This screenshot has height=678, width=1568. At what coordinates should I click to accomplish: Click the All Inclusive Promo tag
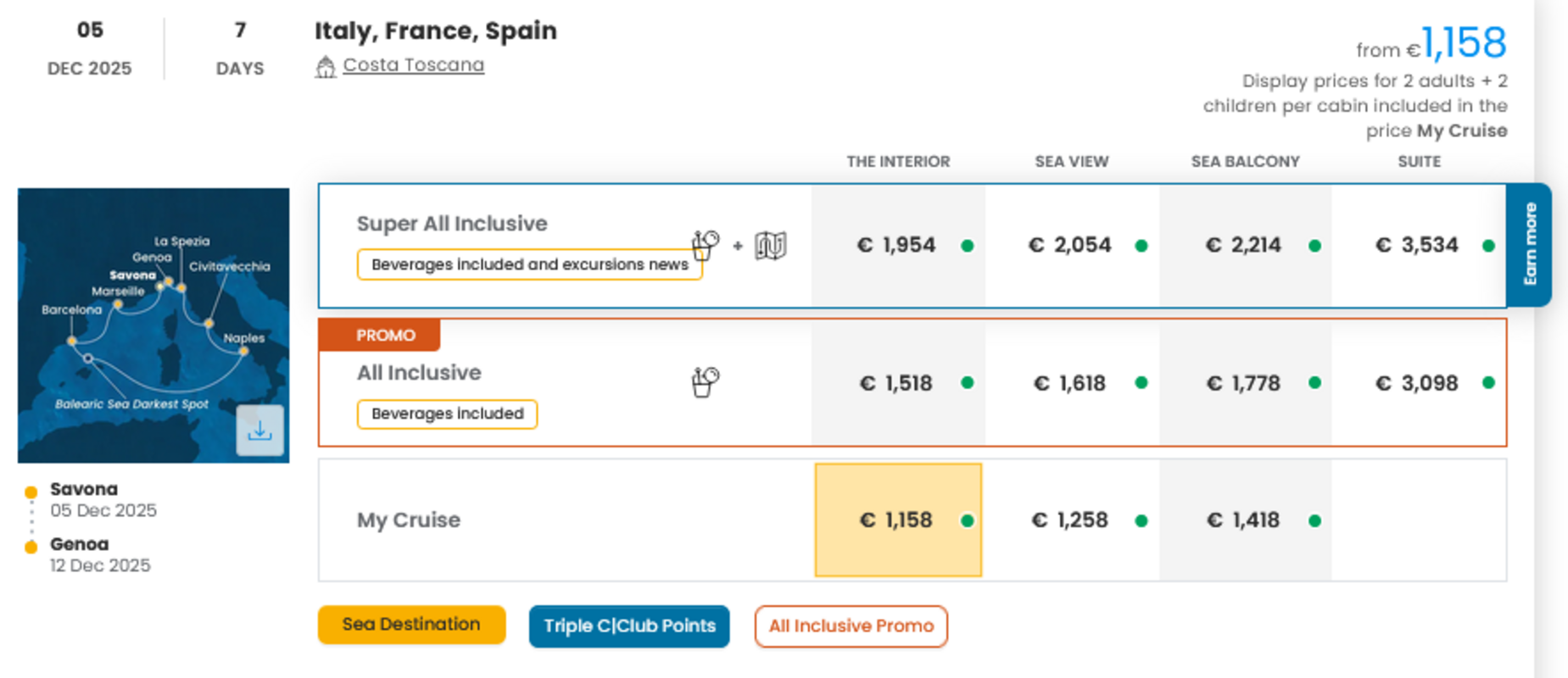pyautogui.click(x=851, y=626)
